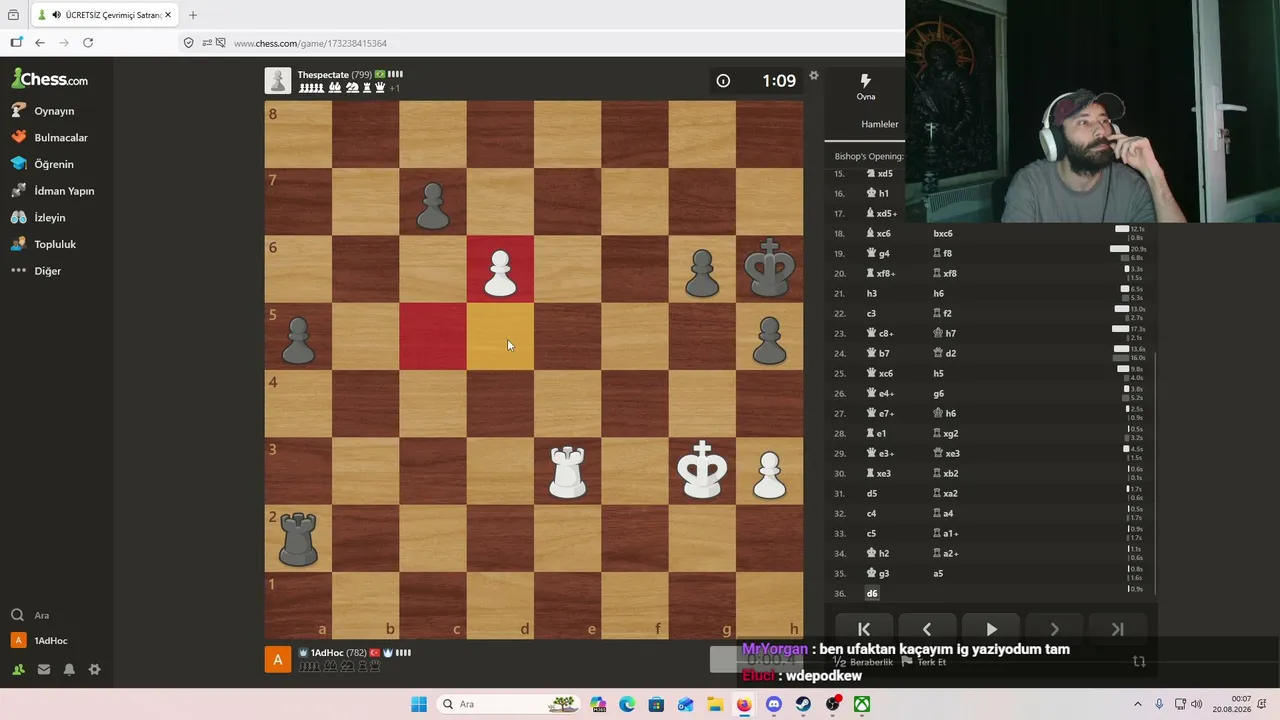Open the 1AdHoc profile in sidebar
This screenshot has height=720, width=1280.
pos(40,640)
